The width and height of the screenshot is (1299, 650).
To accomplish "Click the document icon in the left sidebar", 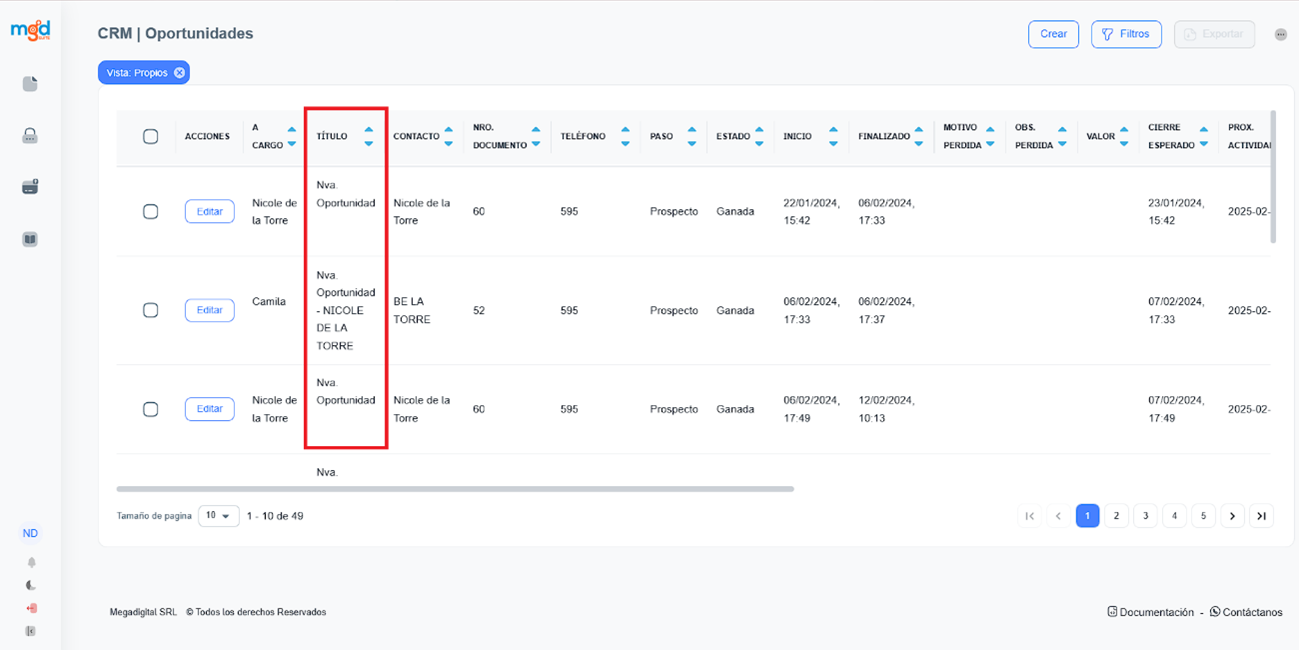I will pyautogui.click(x=30, y=84).
